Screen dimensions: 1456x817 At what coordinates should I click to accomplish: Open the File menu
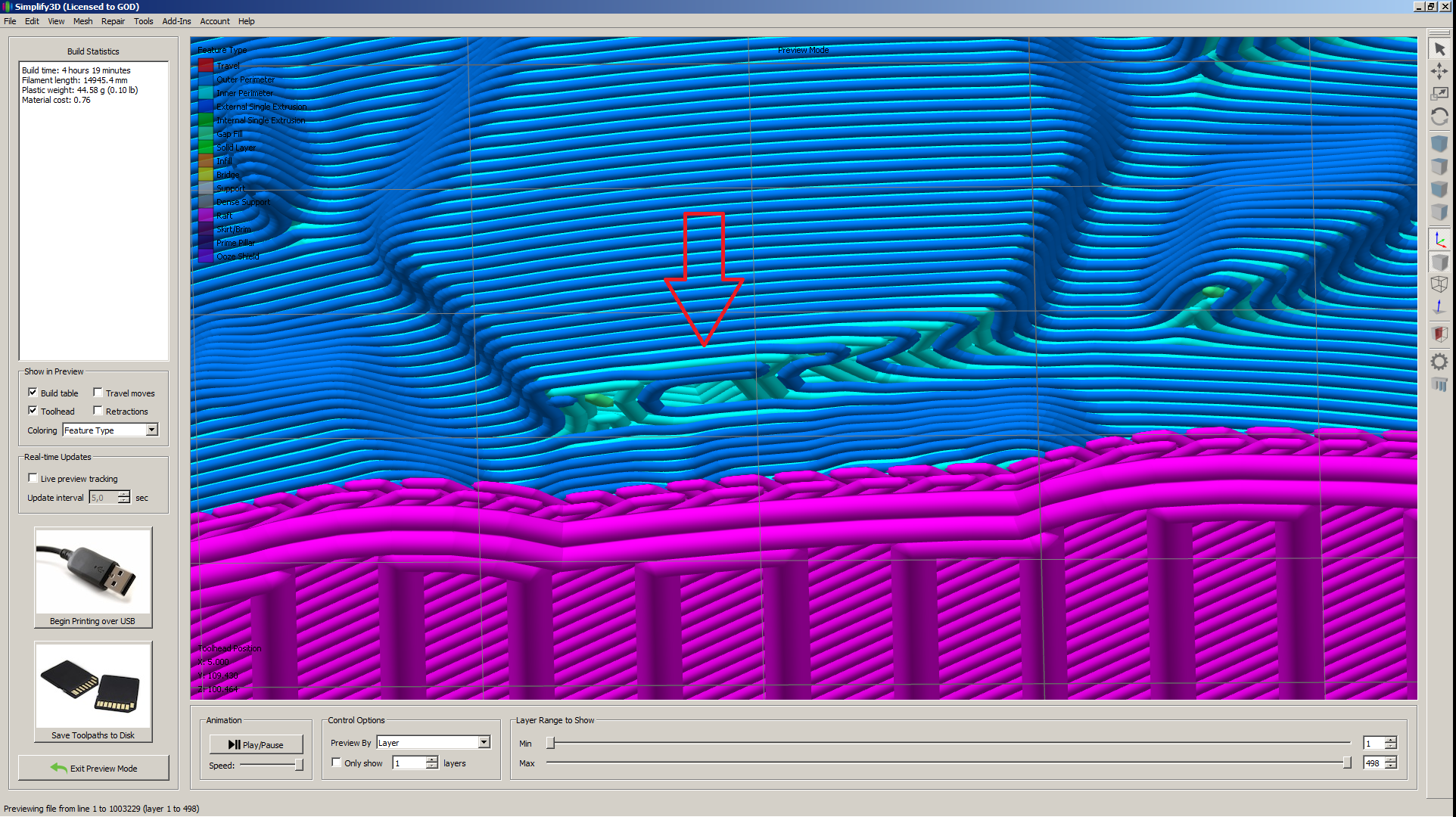(x=10, y=21)
